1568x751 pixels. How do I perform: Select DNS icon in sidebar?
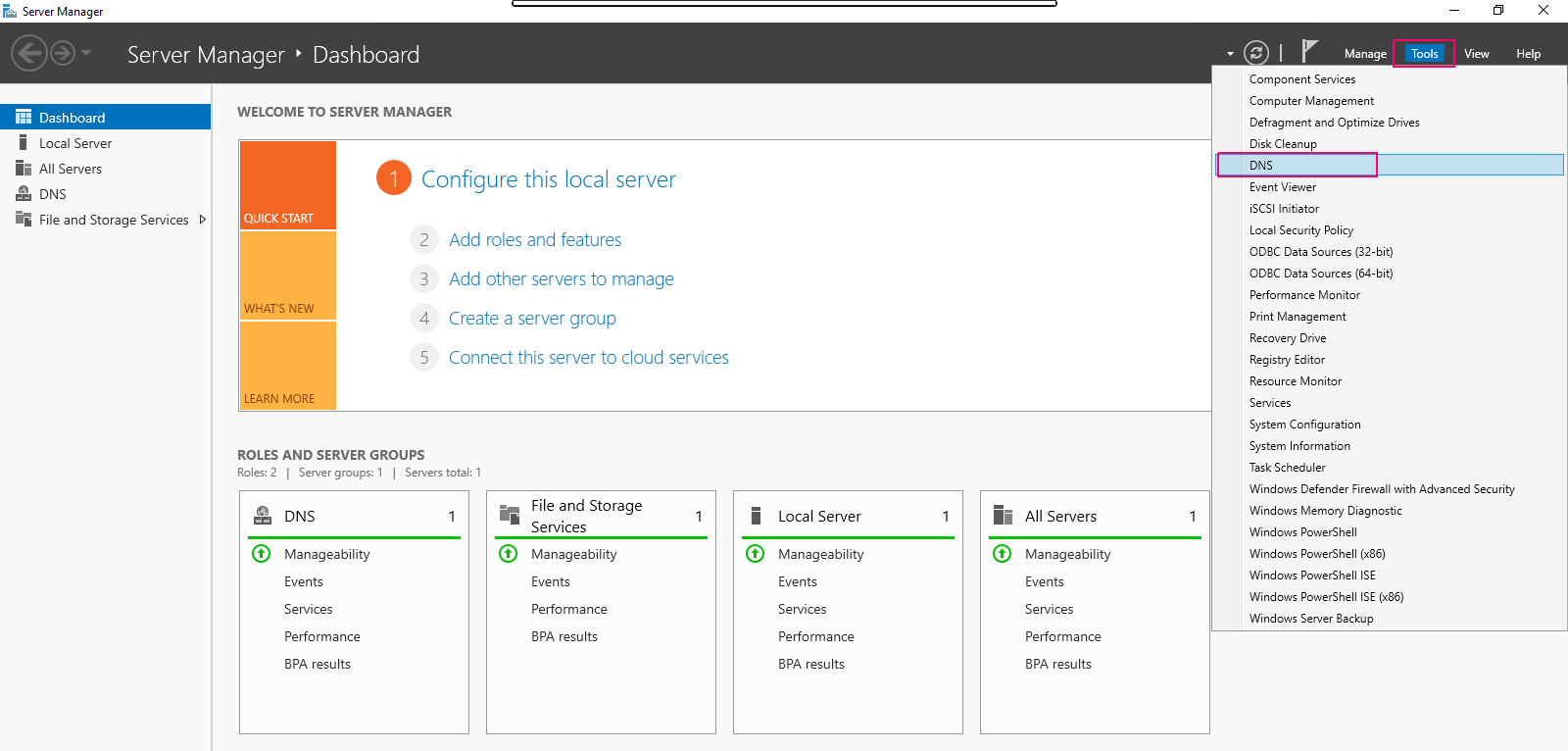(x=24, y=193)
